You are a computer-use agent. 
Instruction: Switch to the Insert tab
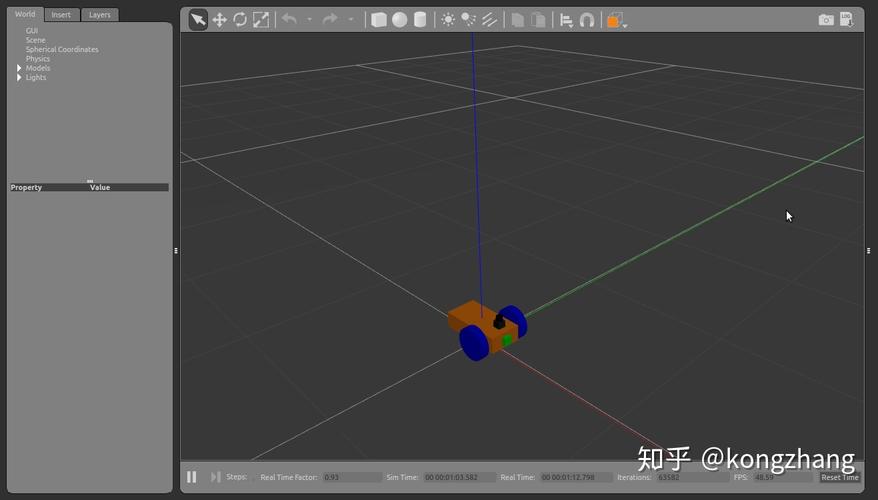61,15
